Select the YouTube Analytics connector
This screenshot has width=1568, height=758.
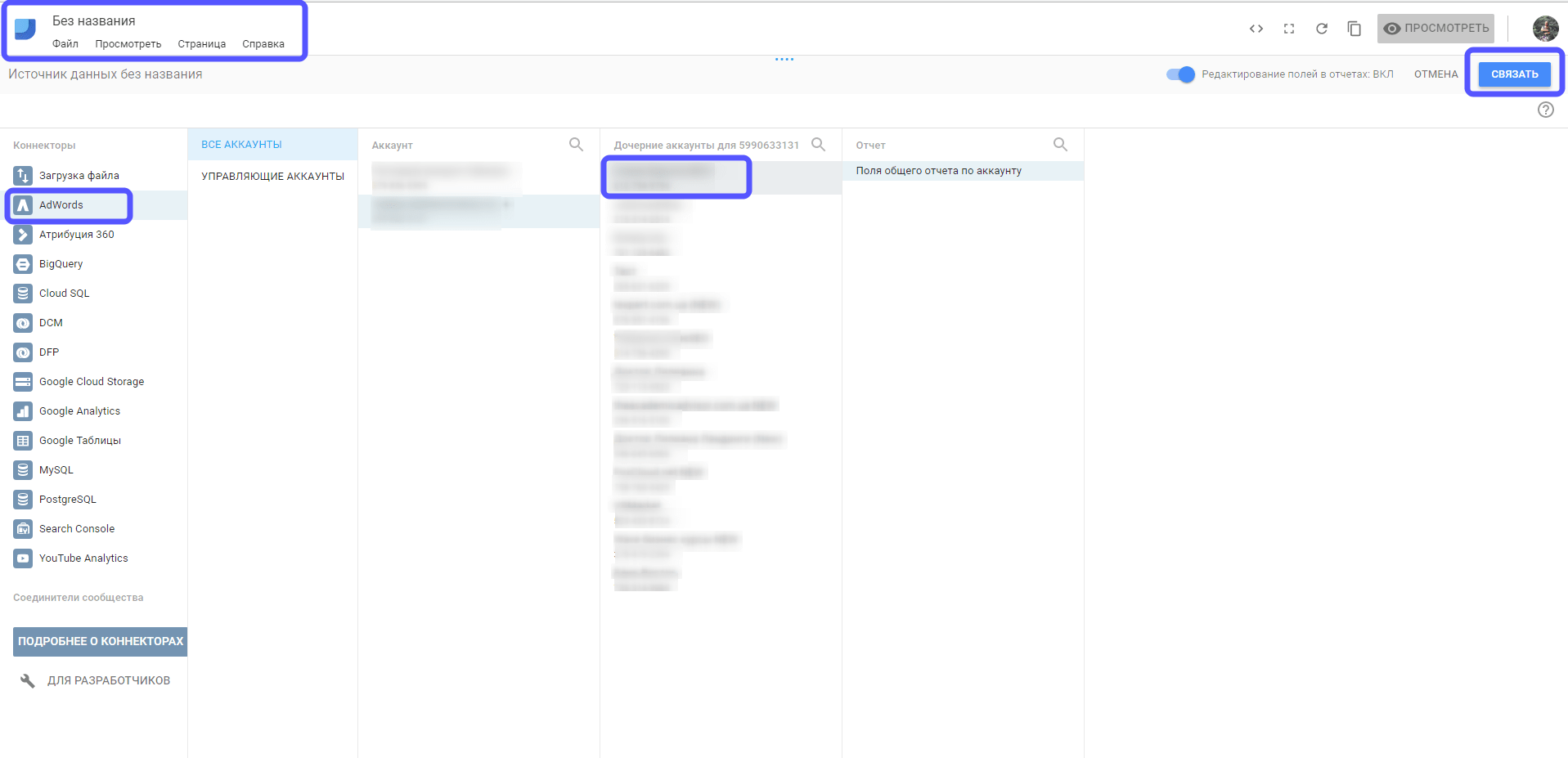point(83,558)
